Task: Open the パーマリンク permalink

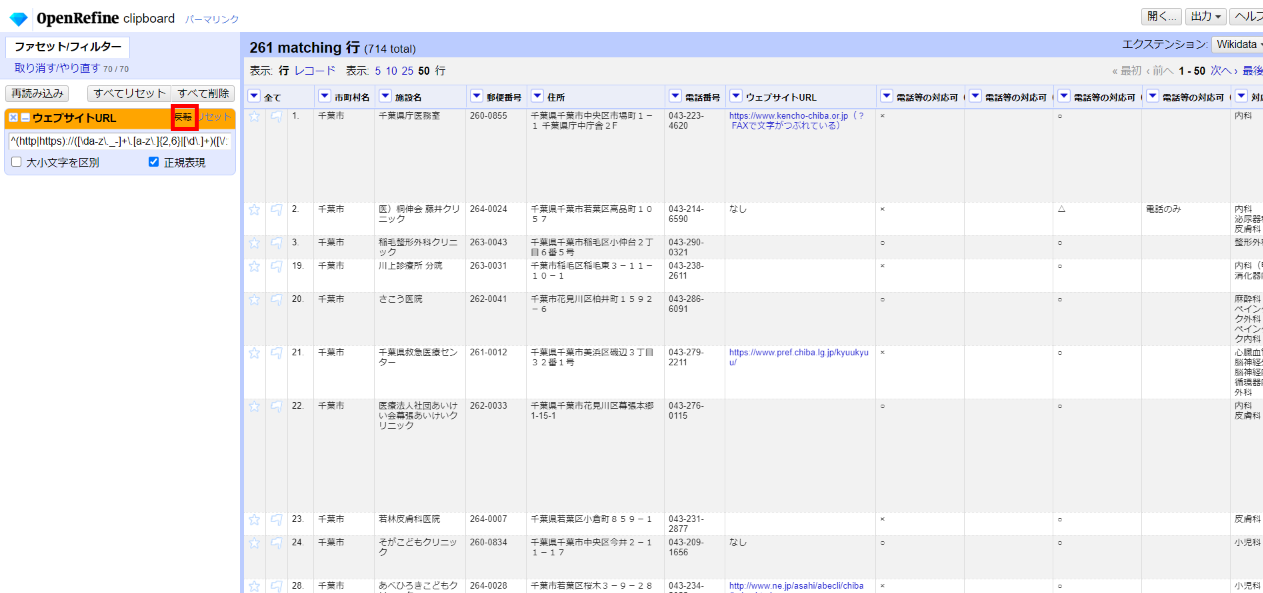Action: tap(211, 19)
